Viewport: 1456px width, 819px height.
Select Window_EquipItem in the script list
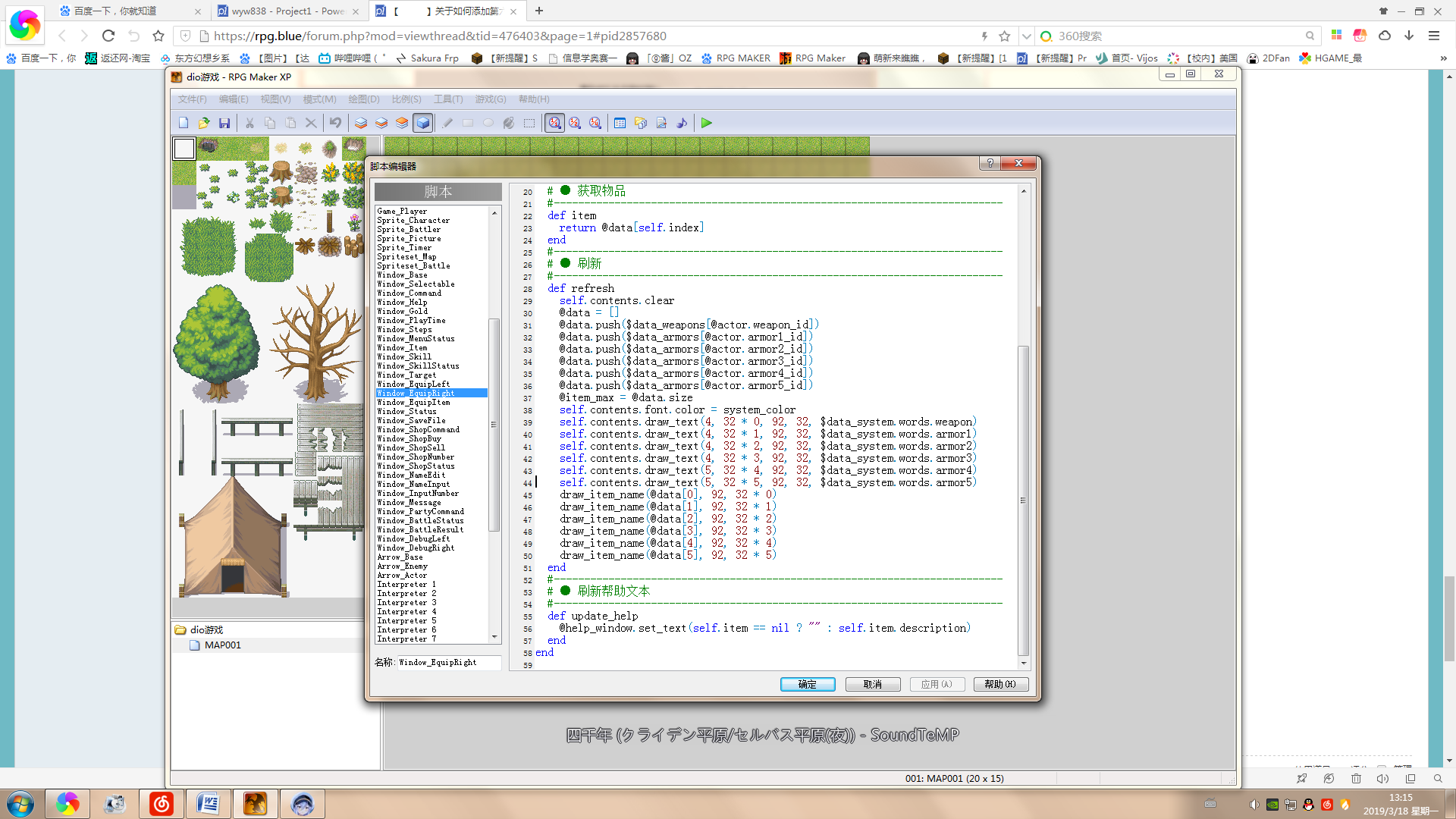pyautogui.click(x=413, y=402)
